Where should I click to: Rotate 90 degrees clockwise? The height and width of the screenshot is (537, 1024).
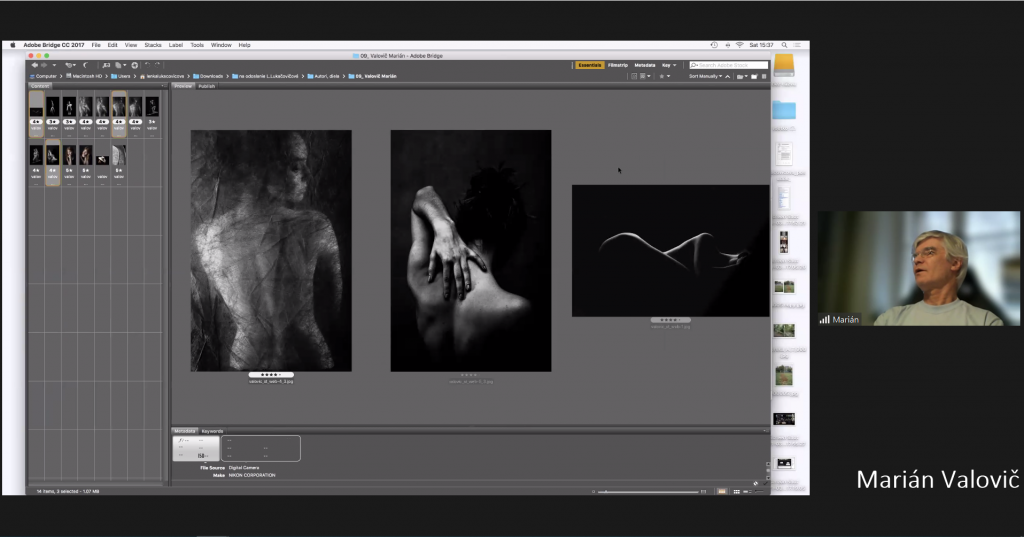point(157,65)
